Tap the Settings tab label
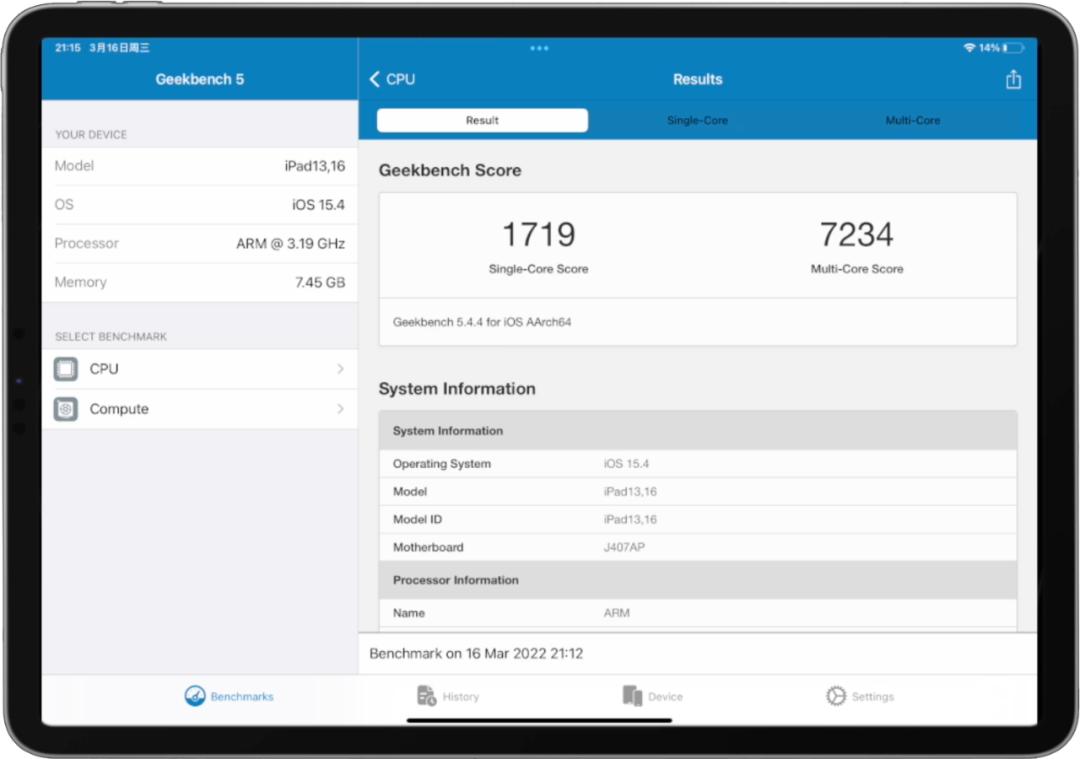Screen dimensions: 1080x759 coord(873,696)
